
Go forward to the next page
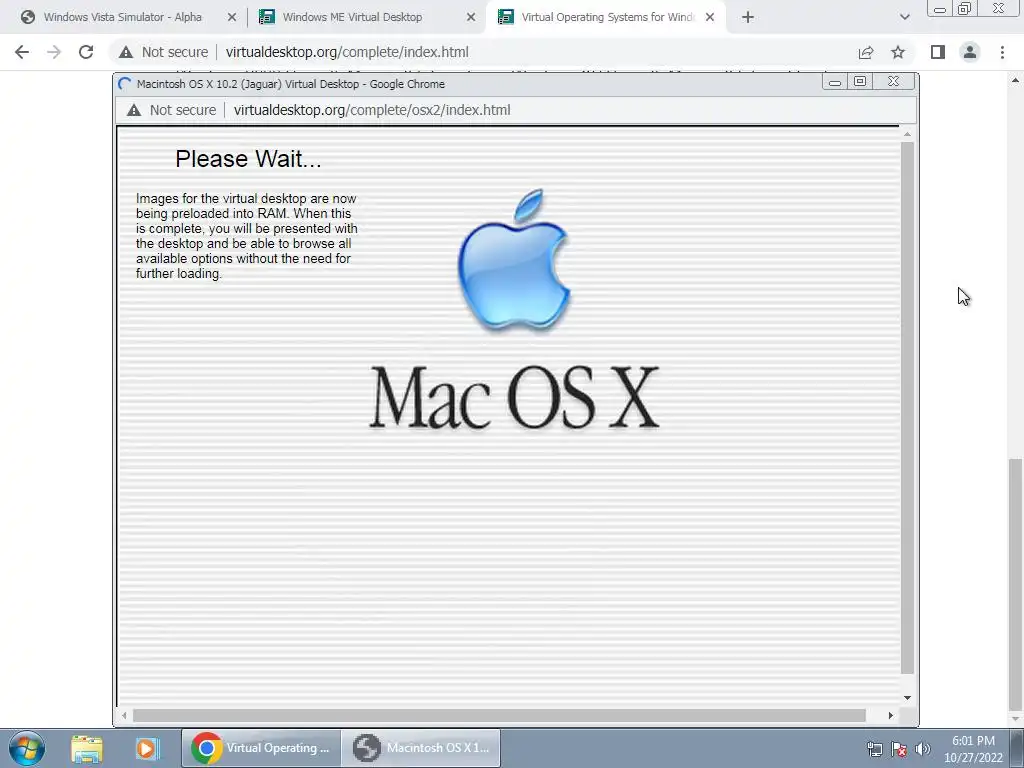point(54,52)
